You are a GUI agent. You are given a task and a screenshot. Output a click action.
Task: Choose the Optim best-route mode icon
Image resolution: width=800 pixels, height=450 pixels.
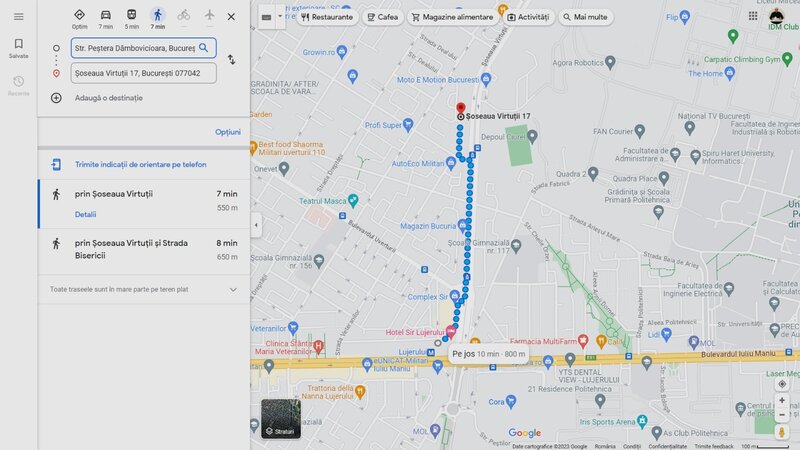click(x=79, y=15)
